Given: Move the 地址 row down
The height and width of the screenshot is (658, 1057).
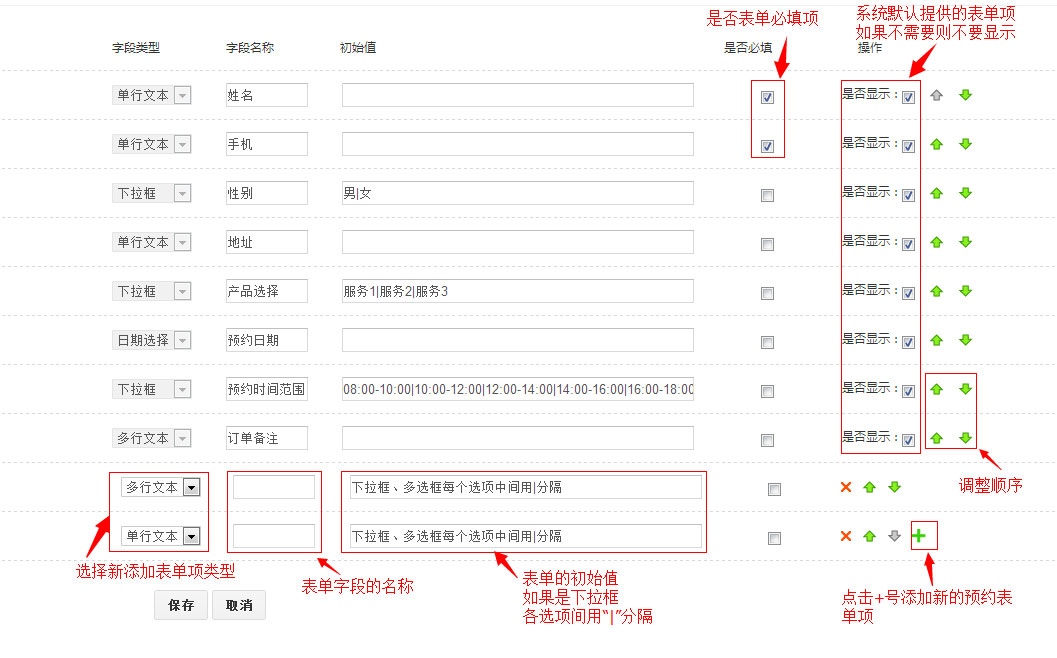Looking at the screenshot, I should [x=965, y=242].
